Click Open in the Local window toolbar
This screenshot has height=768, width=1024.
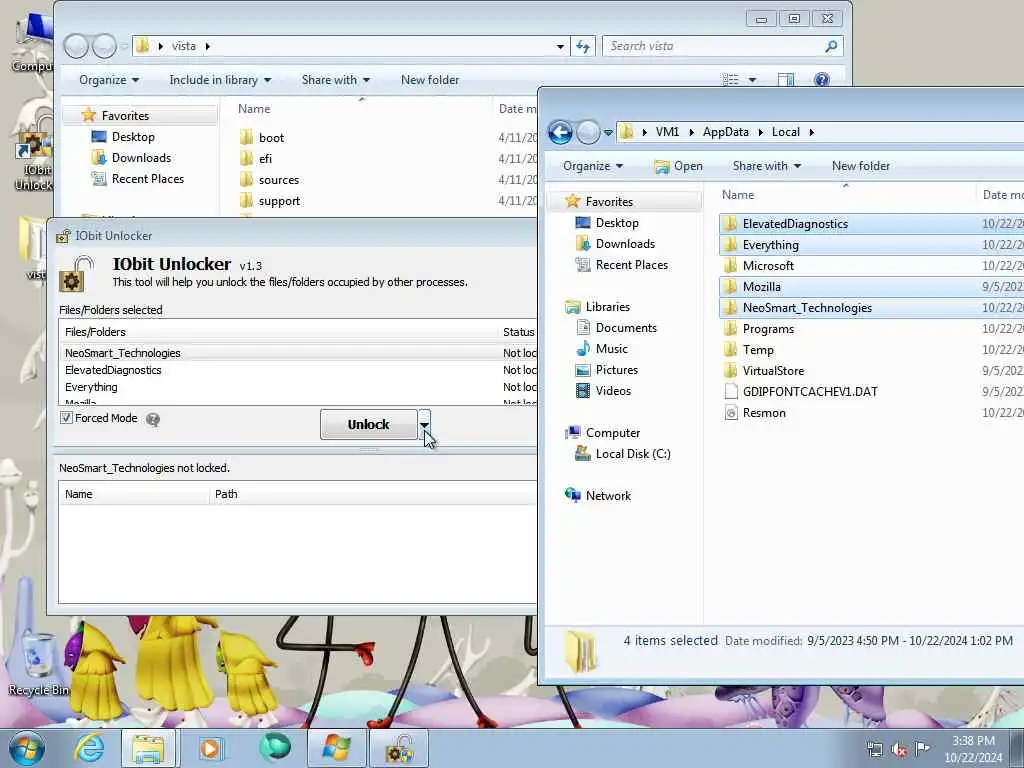tap(679, 166)
